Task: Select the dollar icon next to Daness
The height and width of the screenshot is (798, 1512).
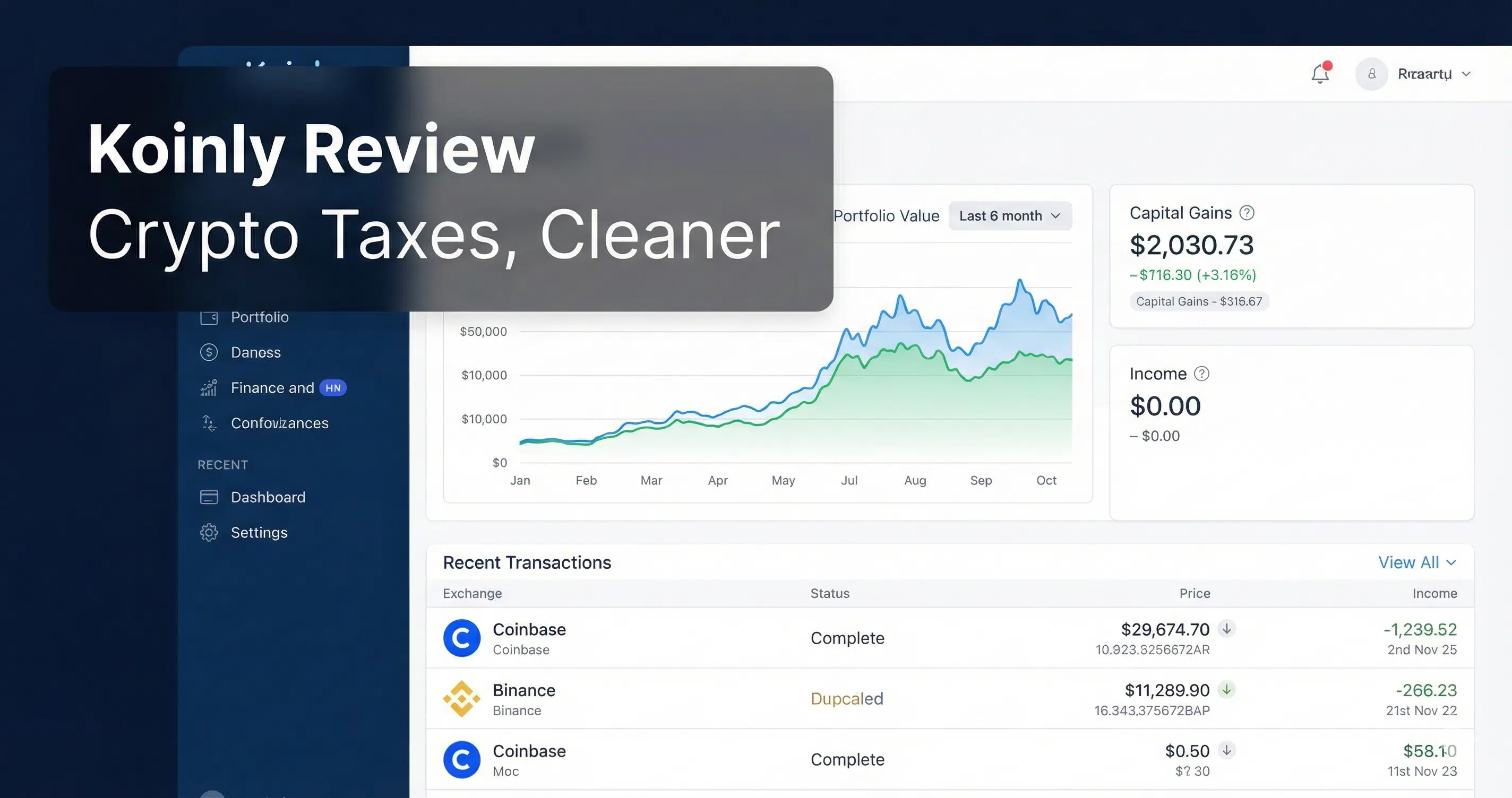Action: point(208,352)
